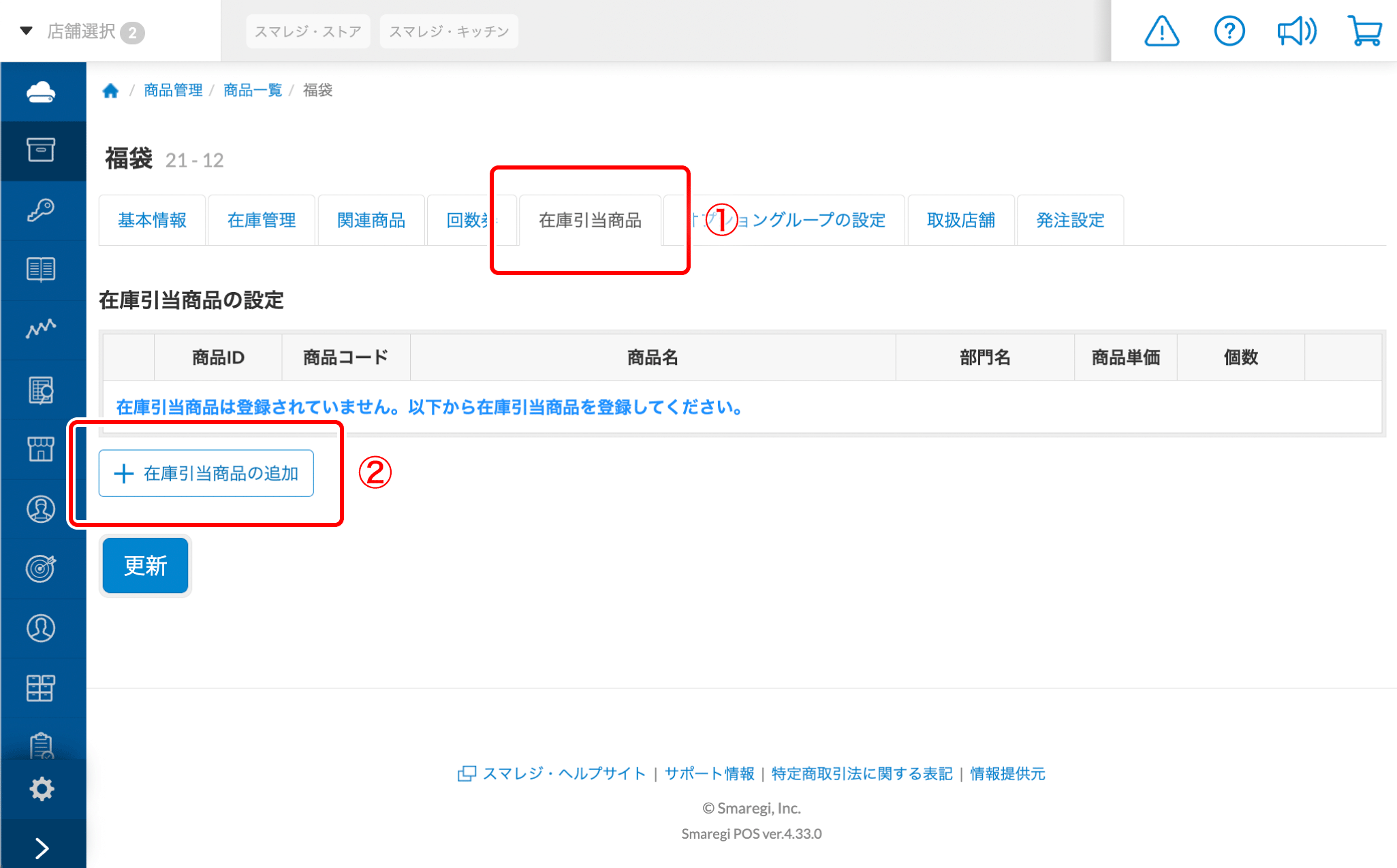Select the スマレジ・ストア store chip
This screenshot has width=1397, height=868.
tap(308, 31)
